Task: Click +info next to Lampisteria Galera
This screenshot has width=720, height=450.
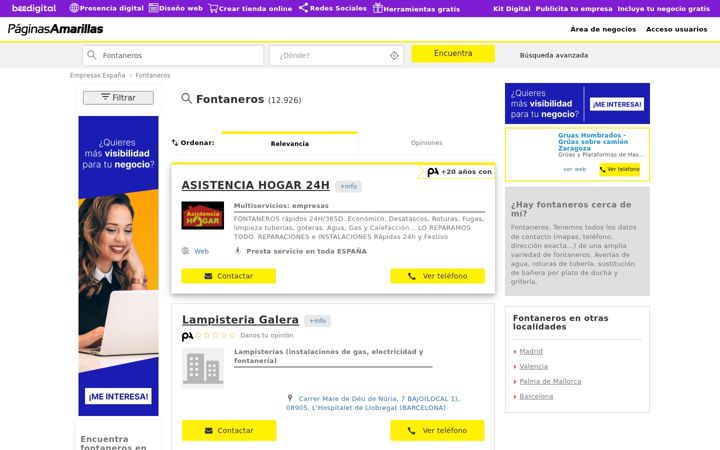Action: (x=317, y=321)
